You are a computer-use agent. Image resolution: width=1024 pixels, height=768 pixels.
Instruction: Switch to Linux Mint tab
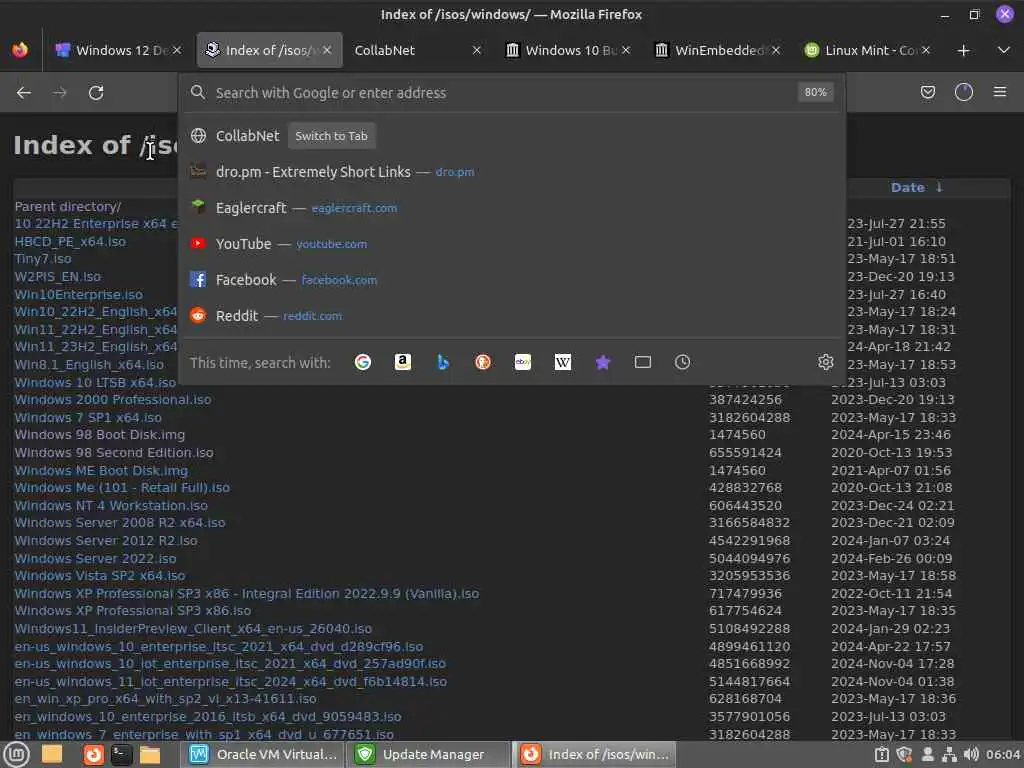(867, 50)
